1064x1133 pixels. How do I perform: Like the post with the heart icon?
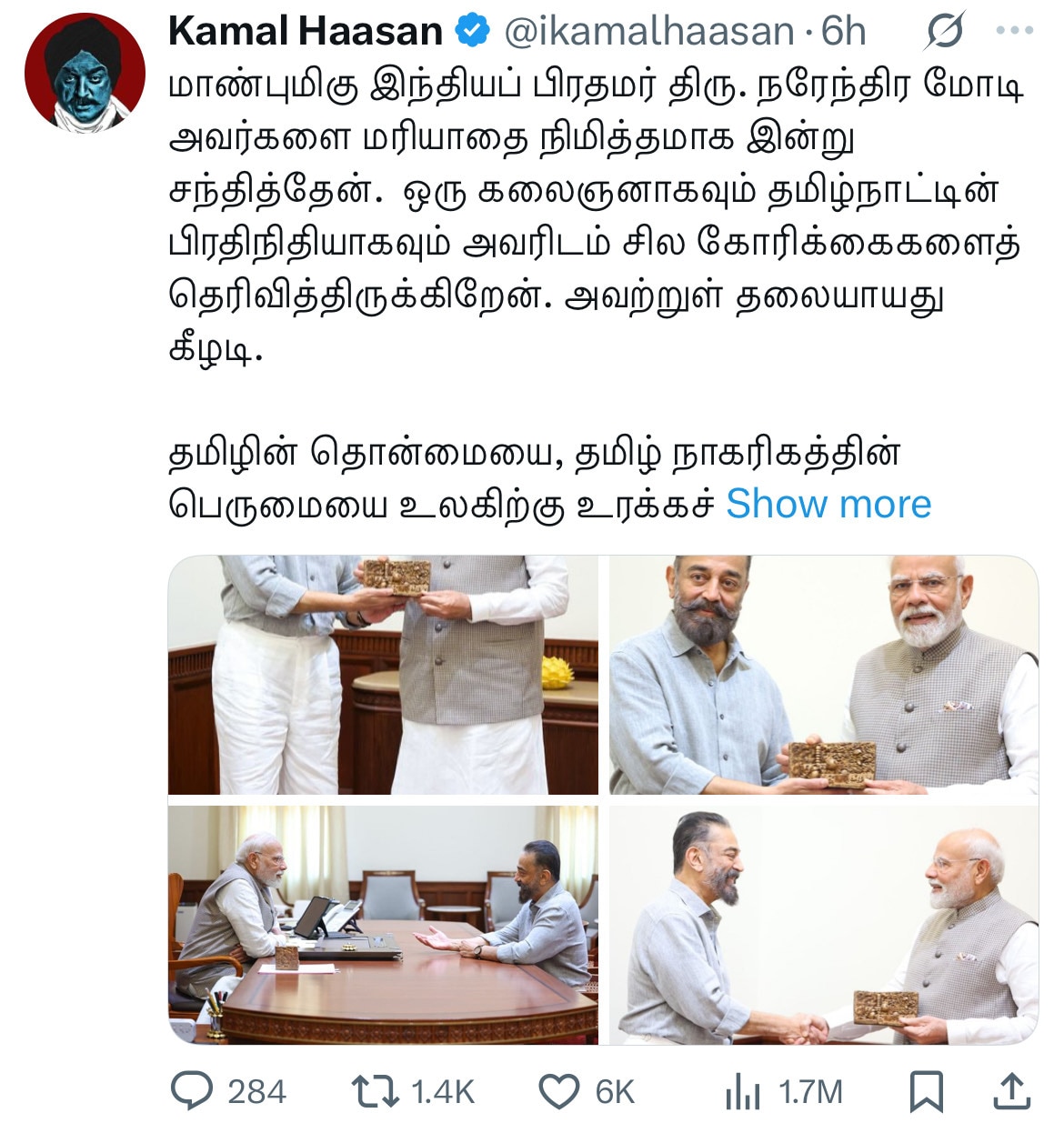559,1091
